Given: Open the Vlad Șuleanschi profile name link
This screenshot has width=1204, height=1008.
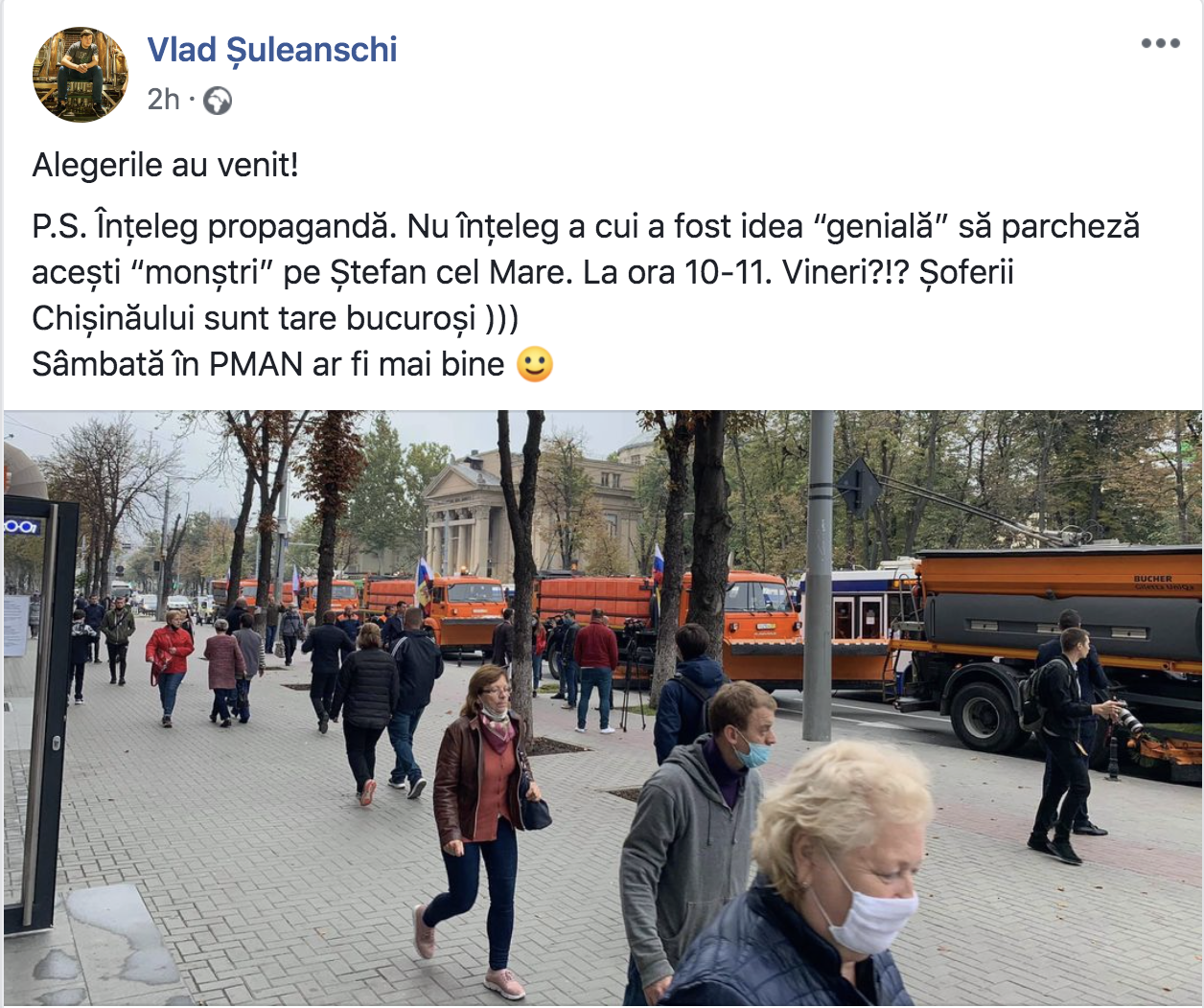Looking at the screenshot, I should click(x=272, y=50).
